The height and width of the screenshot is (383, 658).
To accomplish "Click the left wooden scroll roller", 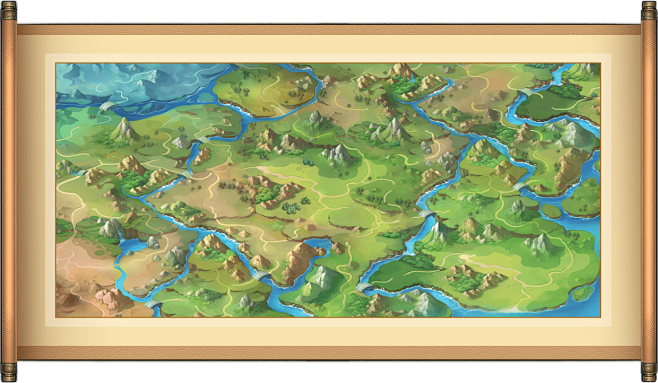I will tap(8, 191).
